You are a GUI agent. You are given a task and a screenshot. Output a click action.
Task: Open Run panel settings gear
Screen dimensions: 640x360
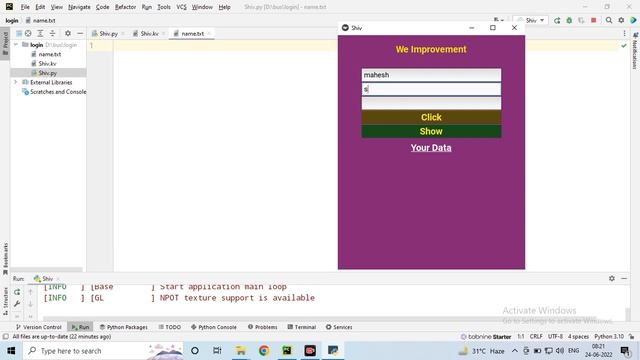tap(611, 278)
